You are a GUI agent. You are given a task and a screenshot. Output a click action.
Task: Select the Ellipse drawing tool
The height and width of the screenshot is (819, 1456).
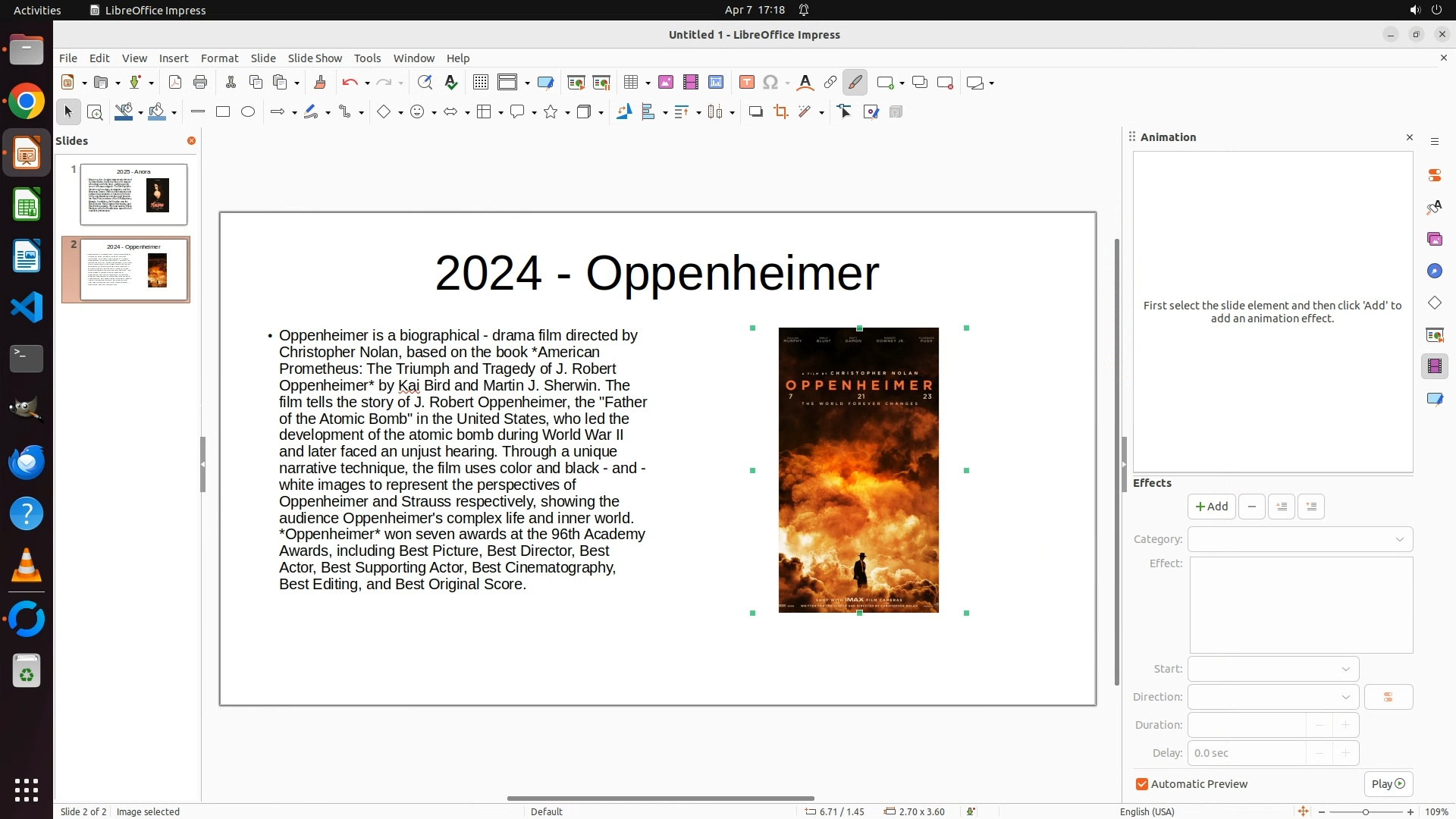[248, 112]
